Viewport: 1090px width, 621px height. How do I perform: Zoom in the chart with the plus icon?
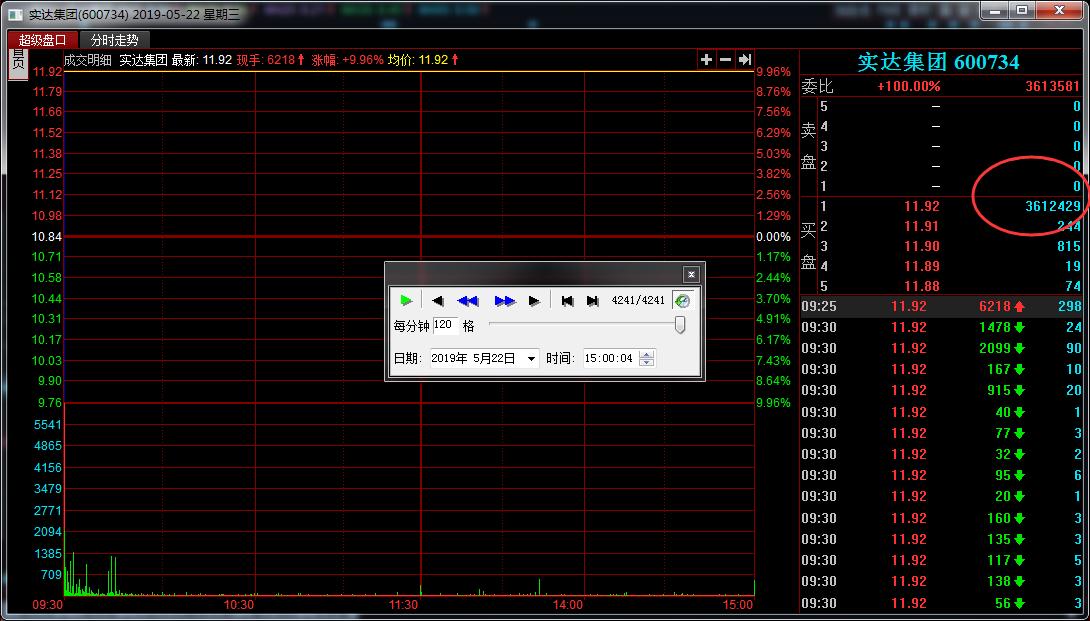click(706, 60)
